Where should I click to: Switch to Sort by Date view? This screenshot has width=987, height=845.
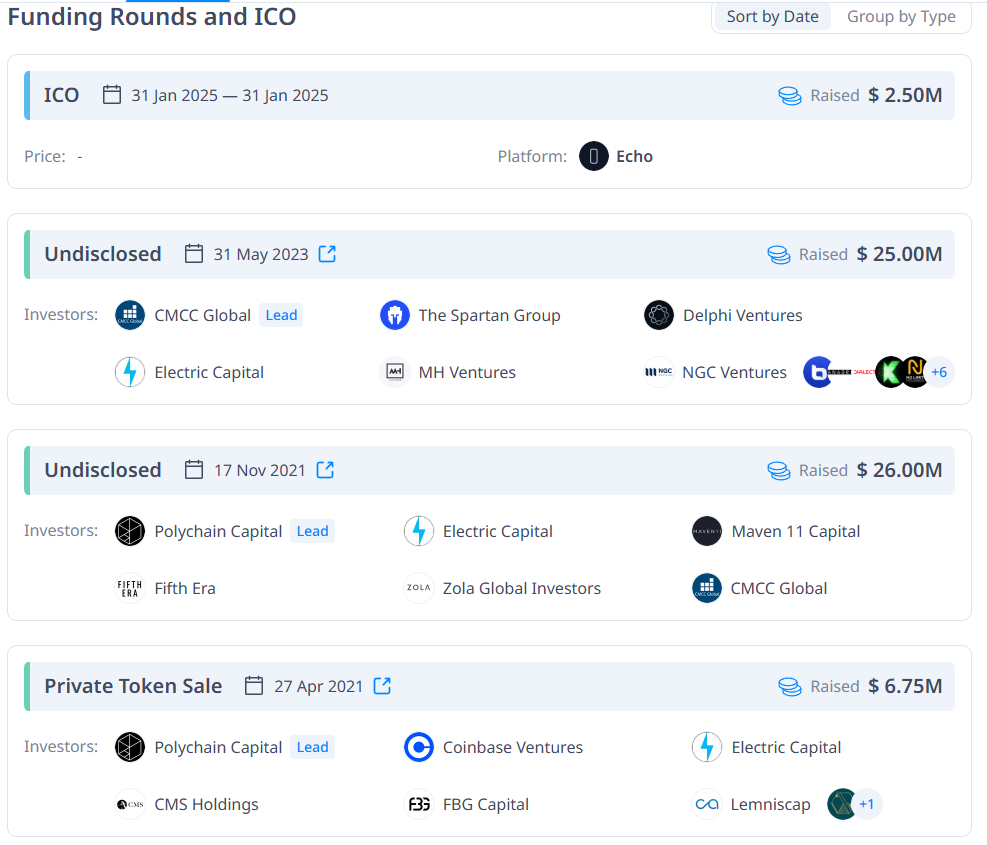click(x=772, y=16)
